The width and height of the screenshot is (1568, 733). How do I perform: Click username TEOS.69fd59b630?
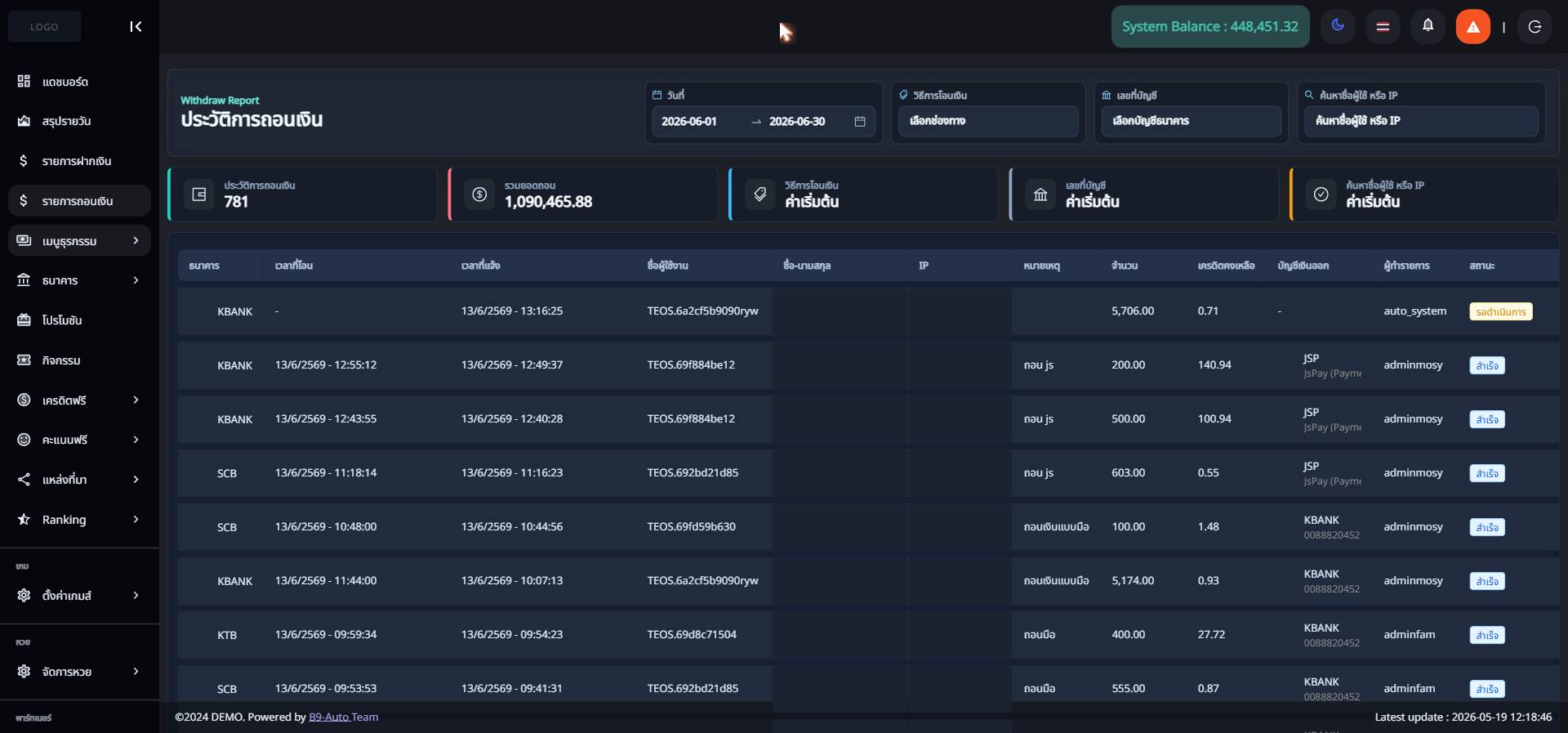tap(692, 526)
